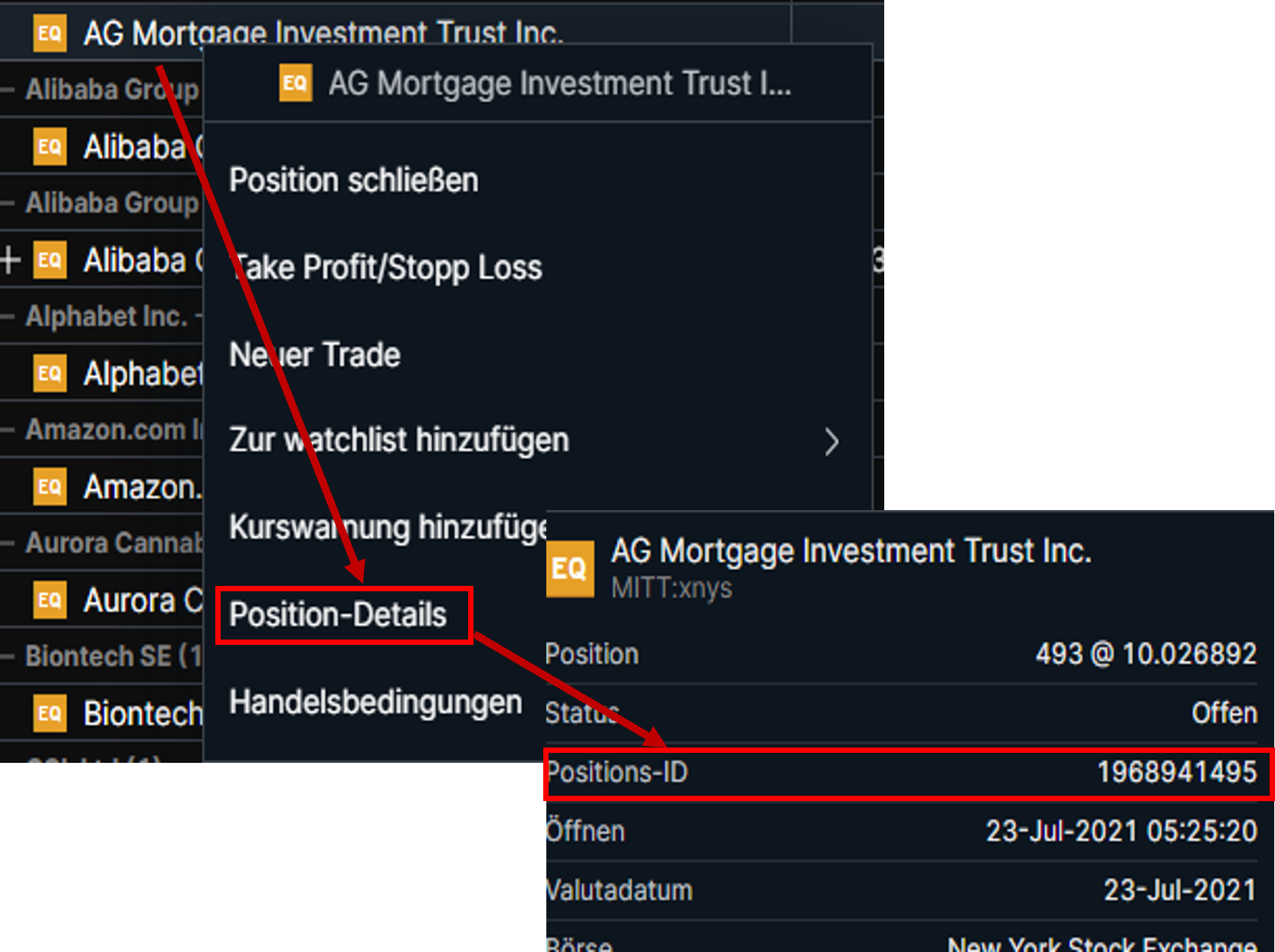Click the large EQ icon in details panel
Screen dimensions: 1275x952
[x=570, y=568]
